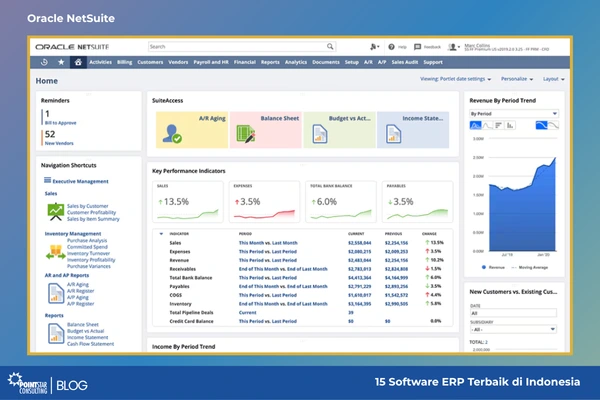The width and height of the screenshot is (600, 400).
Task: Collapse the KPI table indicator arrow
Action: tap(161, 233)
